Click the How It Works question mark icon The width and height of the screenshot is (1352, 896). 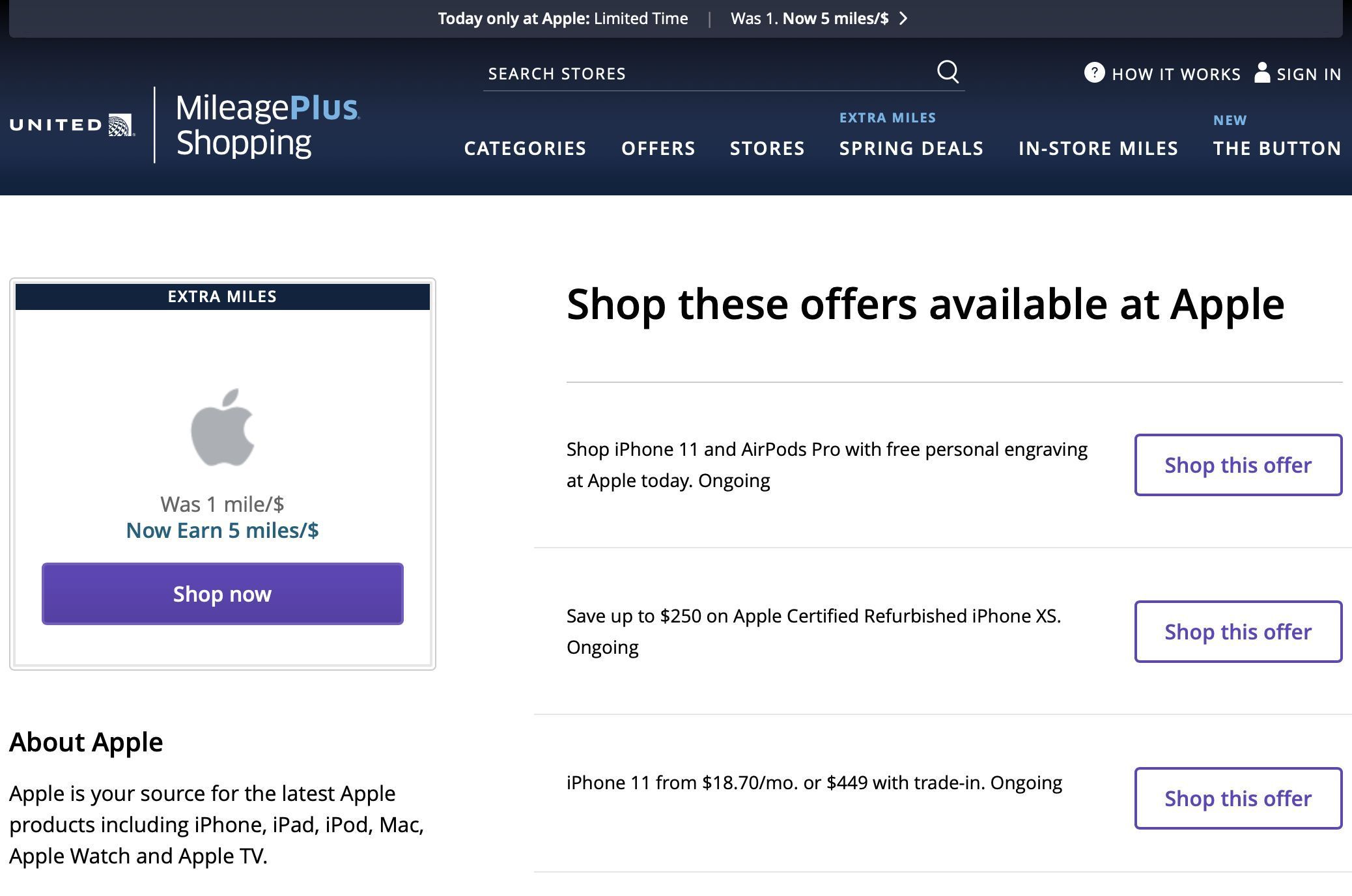1094,72
